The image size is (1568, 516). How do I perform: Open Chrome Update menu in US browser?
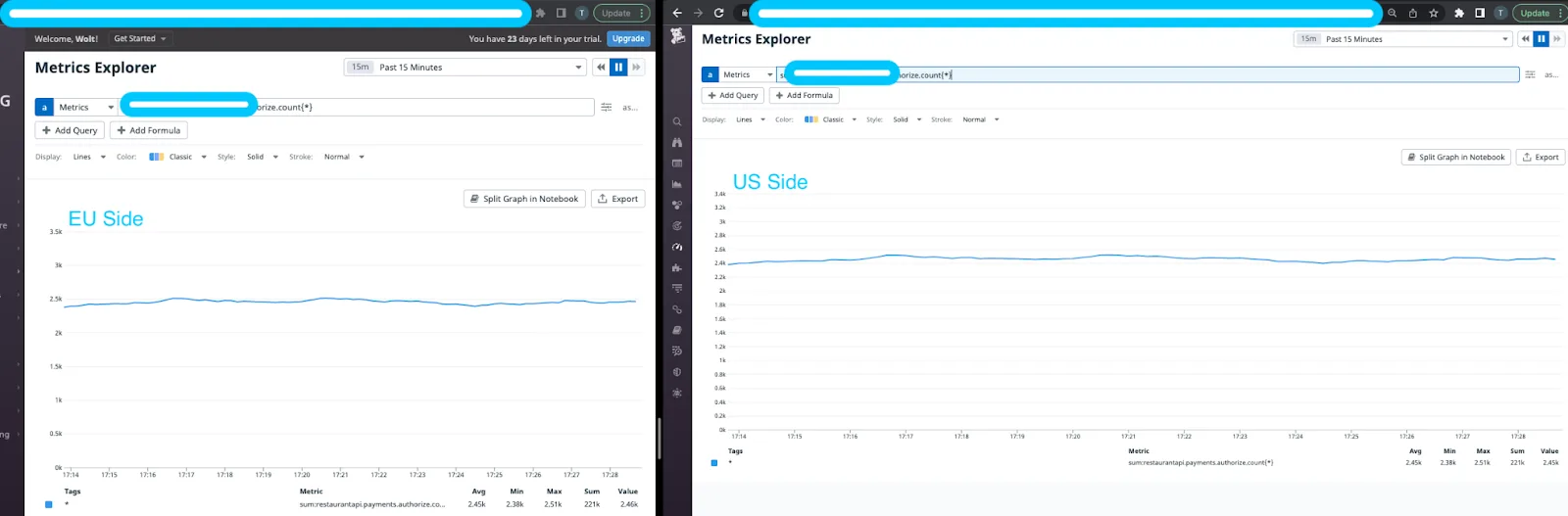pos(1540,13)
